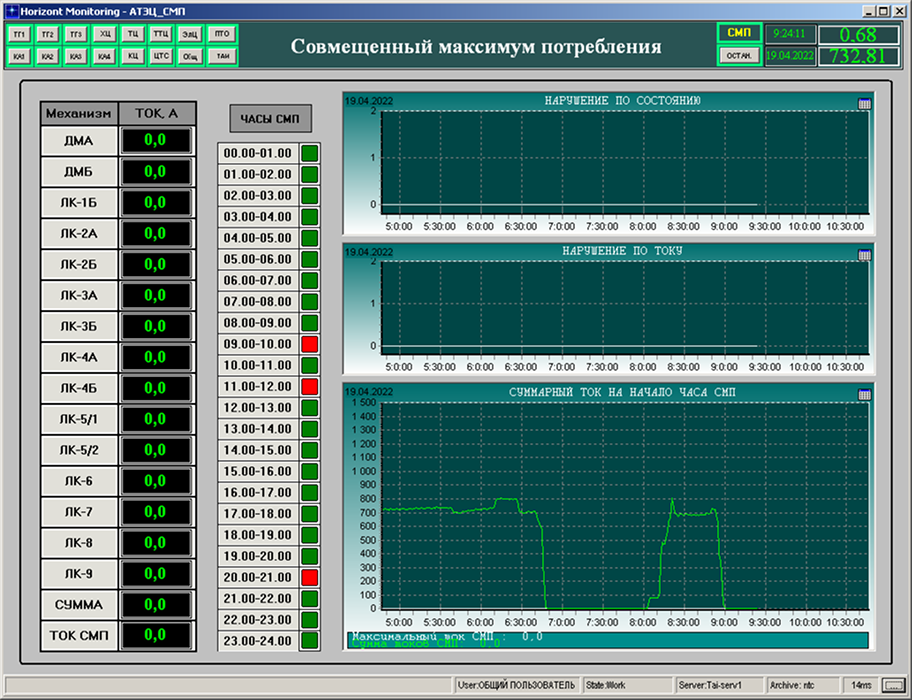This screenshot has height=700, width=912.
Task: Select the ХЦ toolbar button
Action: [105, 34]
